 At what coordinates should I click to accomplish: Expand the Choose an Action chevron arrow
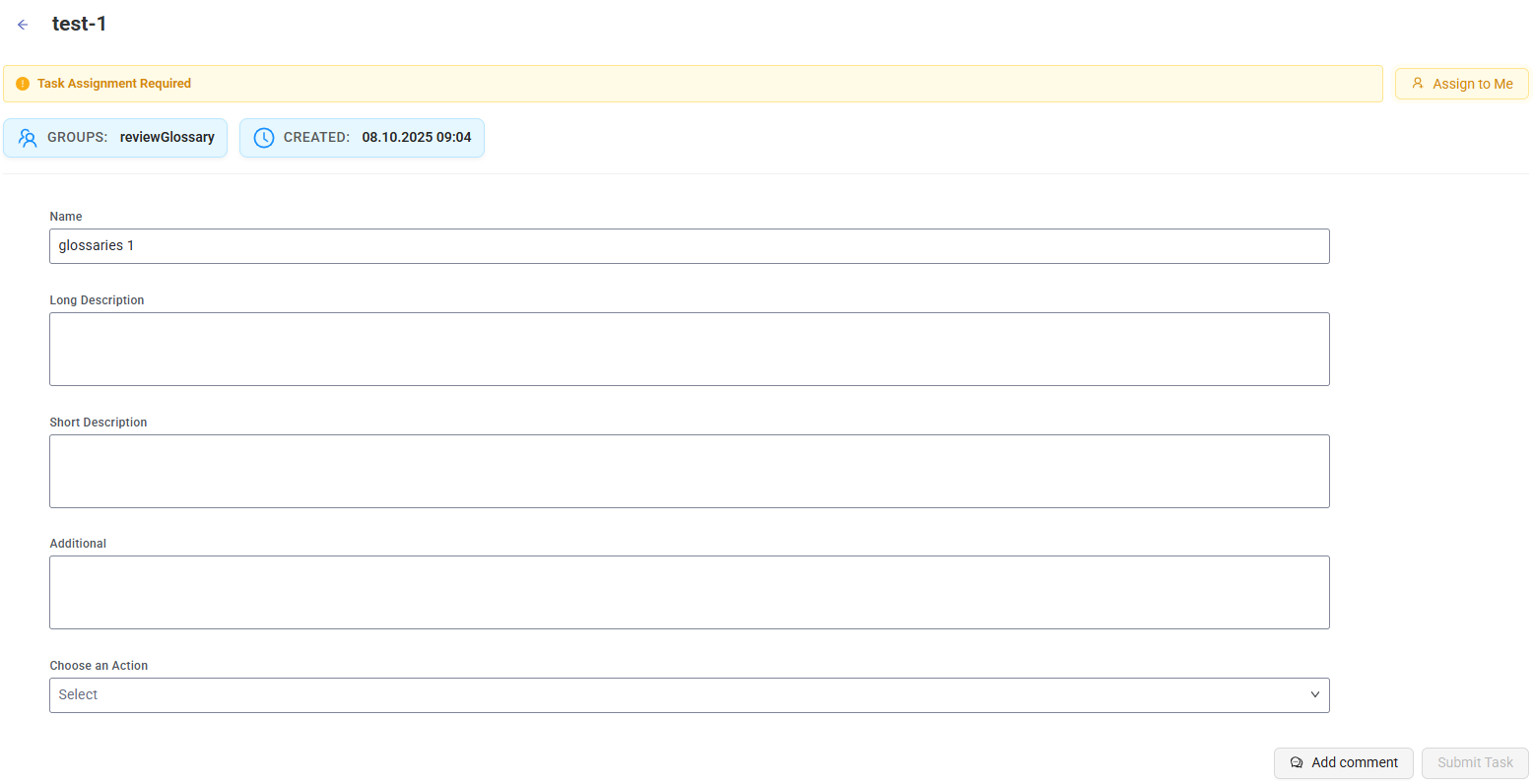coord(1314,695)
